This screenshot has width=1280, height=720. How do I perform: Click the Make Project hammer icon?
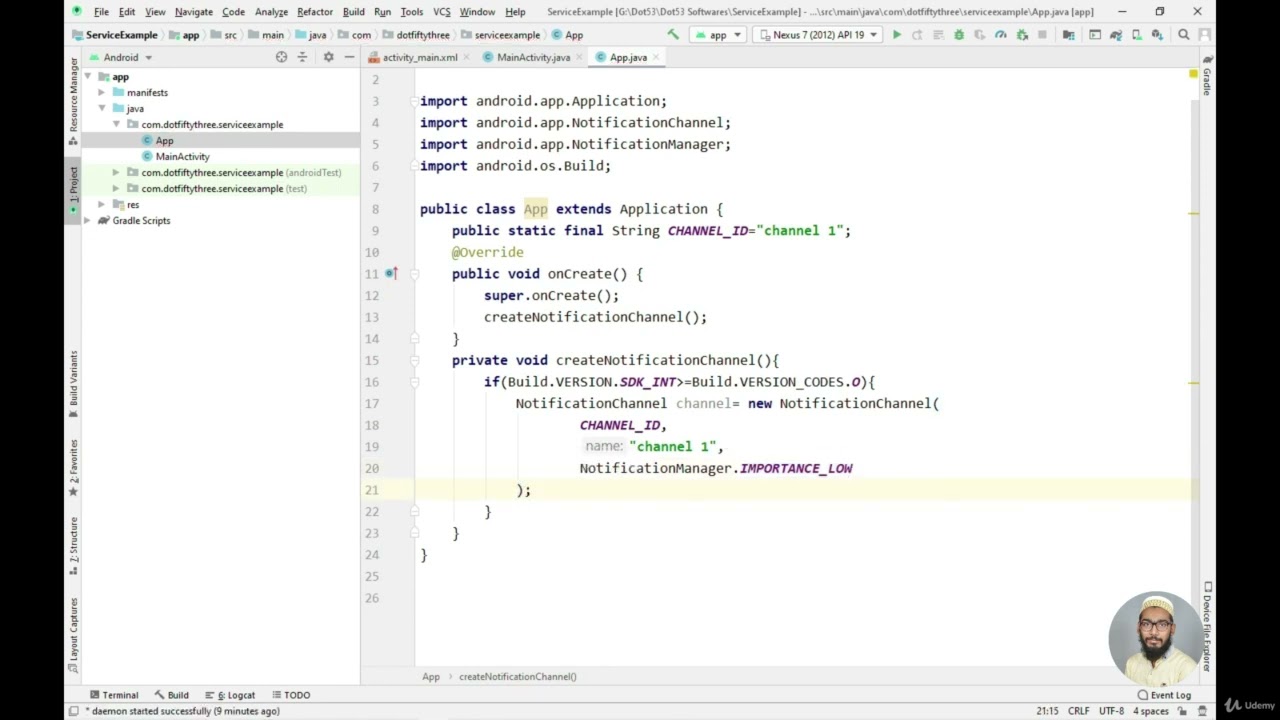point(673,35)
